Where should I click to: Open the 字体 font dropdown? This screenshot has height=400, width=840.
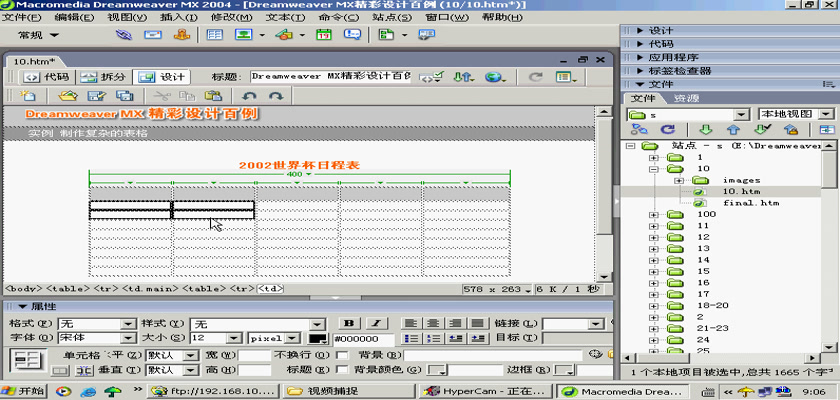(129, 338)
